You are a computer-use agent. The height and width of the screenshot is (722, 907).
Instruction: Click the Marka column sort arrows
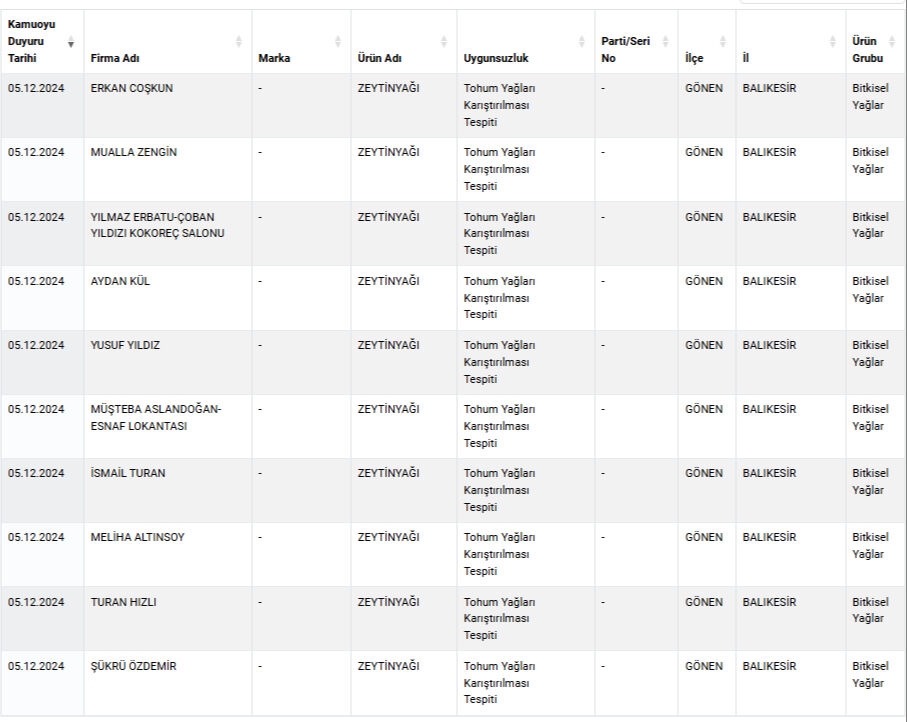coord(337,42)
